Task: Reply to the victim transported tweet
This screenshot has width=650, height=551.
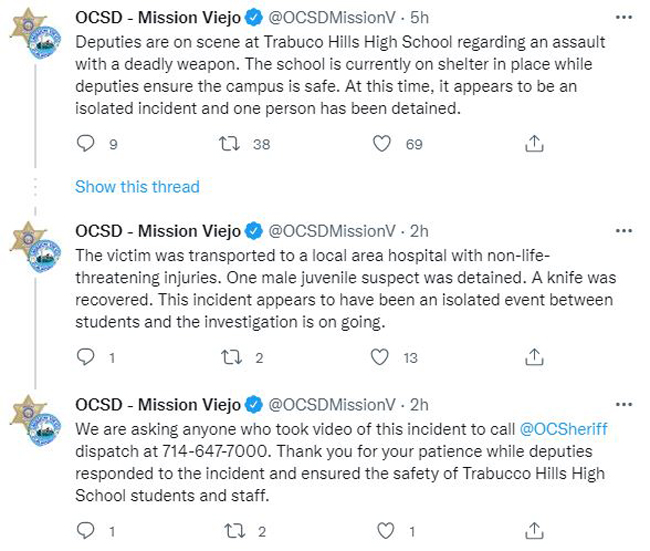Action: click(x=86, y=357)
